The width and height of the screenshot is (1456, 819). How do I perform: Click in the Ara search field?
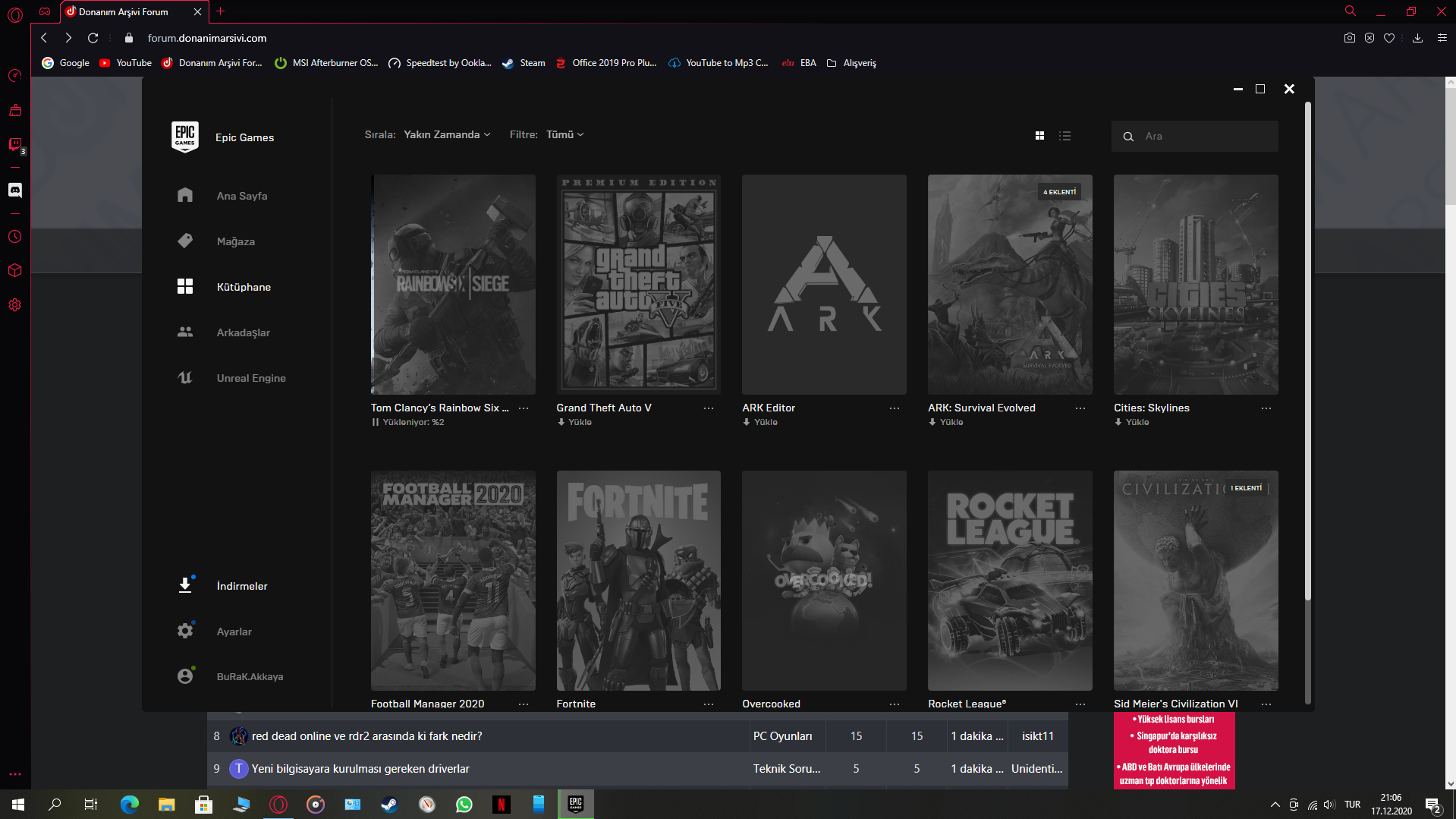point(1195,137)
